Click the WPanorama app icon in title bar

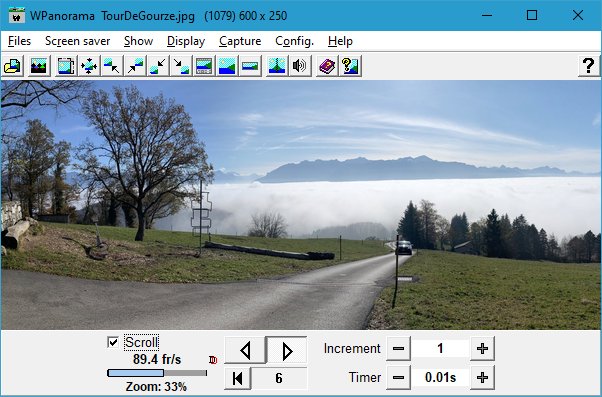(17, 16)
